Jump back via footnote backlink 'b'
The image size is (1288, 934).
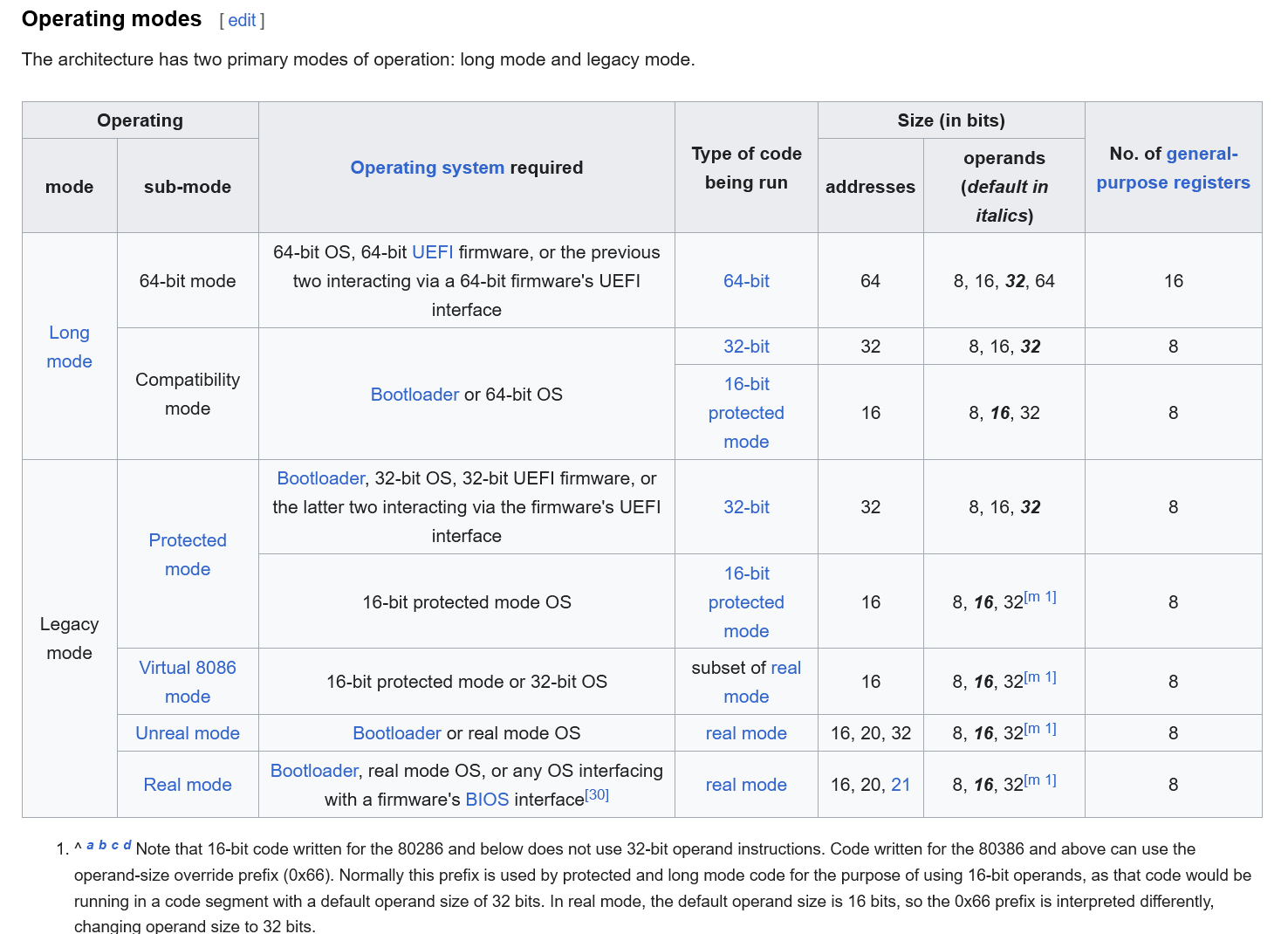click(102, 845)
